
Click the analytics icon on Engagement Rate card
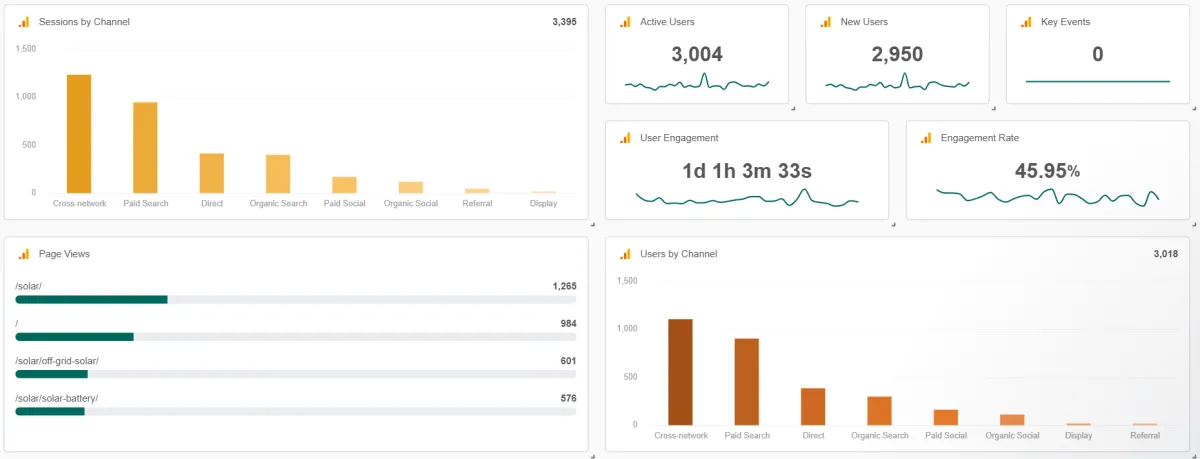pyautogui.click(x=926, y=138)
